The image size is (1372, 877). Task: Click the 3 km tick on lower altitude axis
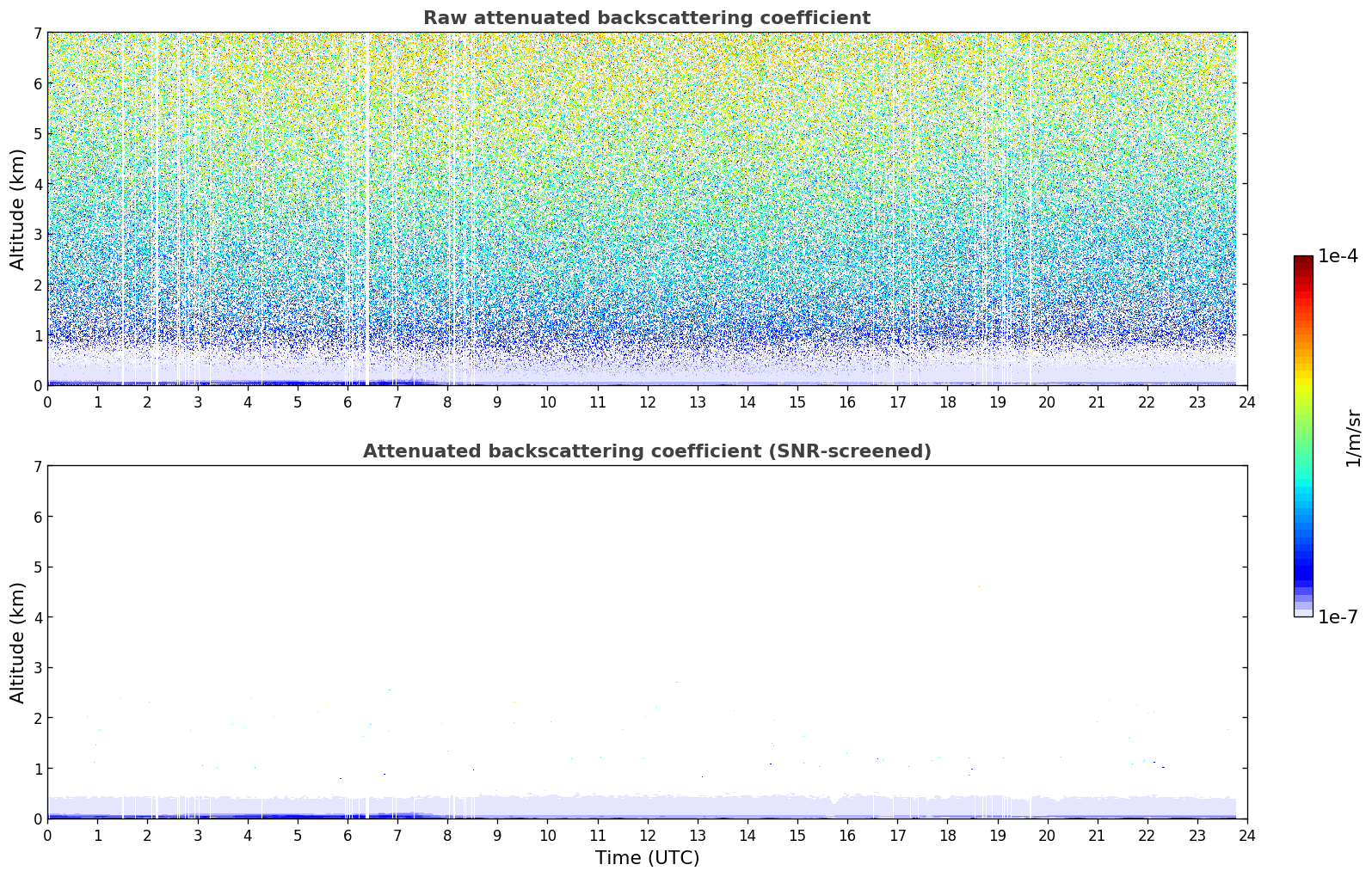tap(37, 668)
